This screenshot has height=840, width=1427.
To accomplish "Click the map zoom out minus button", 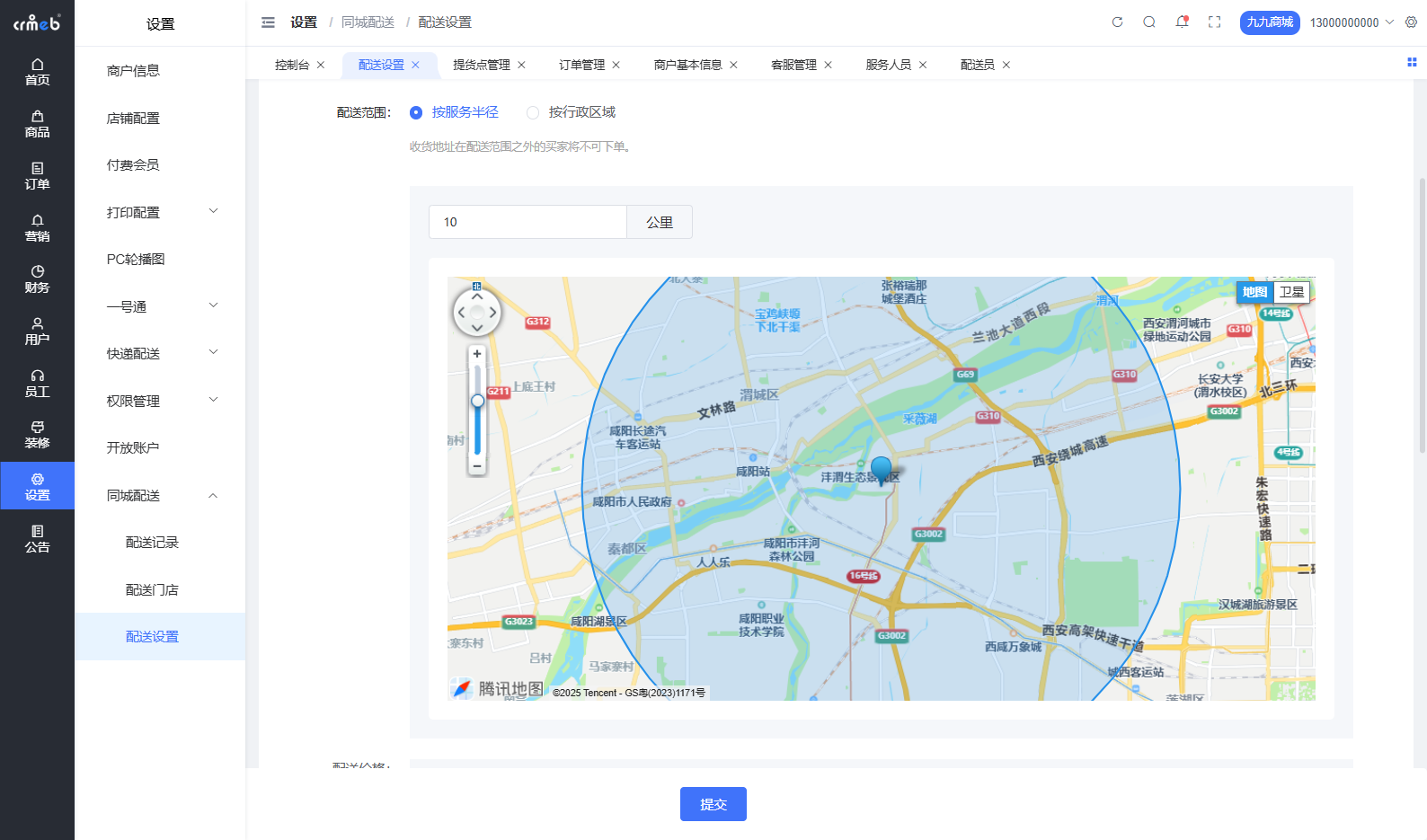I will coord(477,465).
